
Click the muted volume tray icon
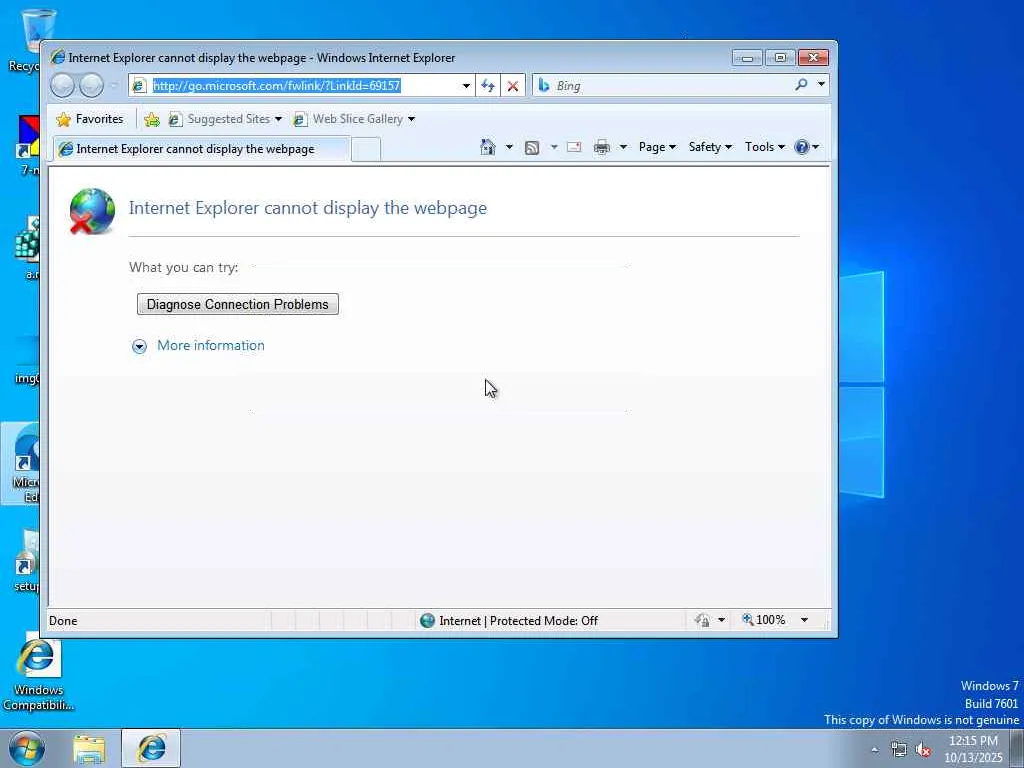923,750
